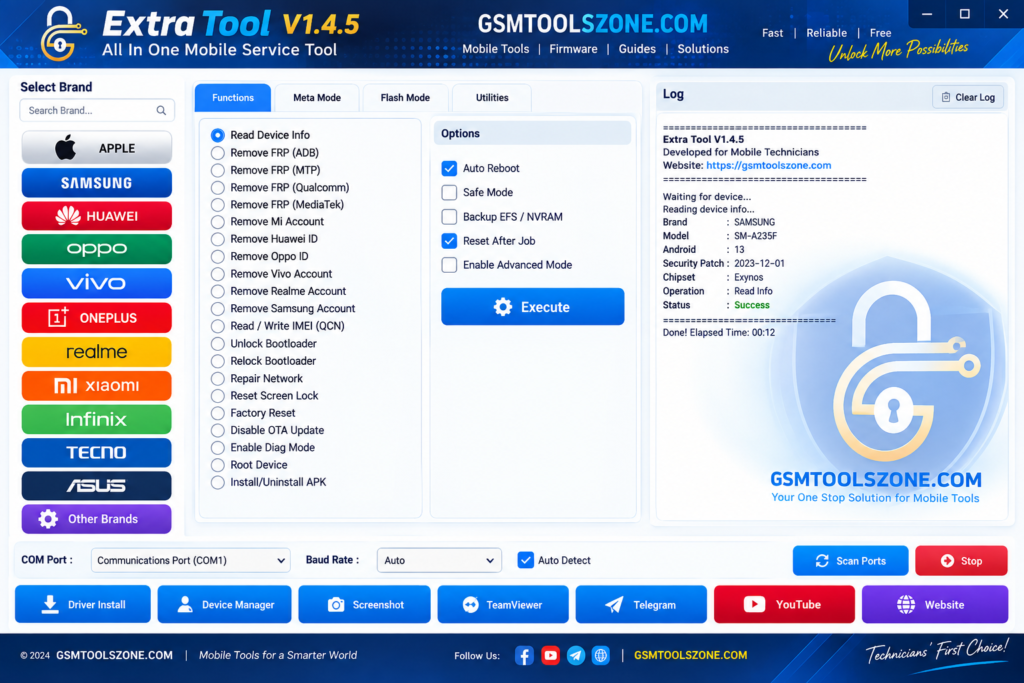Open the Flash Mode tab
This screenshot has width=1024, height=683.
(x=405, y=98)
